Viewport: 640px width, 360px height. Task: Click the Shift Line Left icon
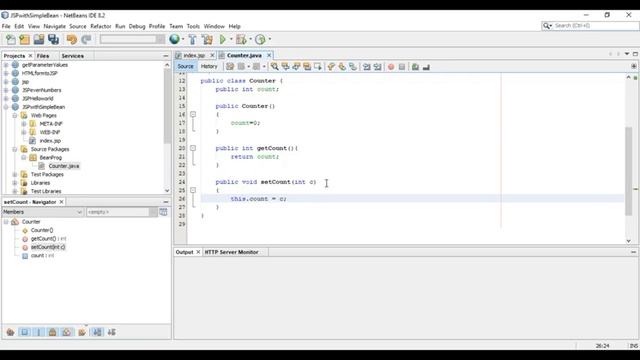[x=367, y=67]
